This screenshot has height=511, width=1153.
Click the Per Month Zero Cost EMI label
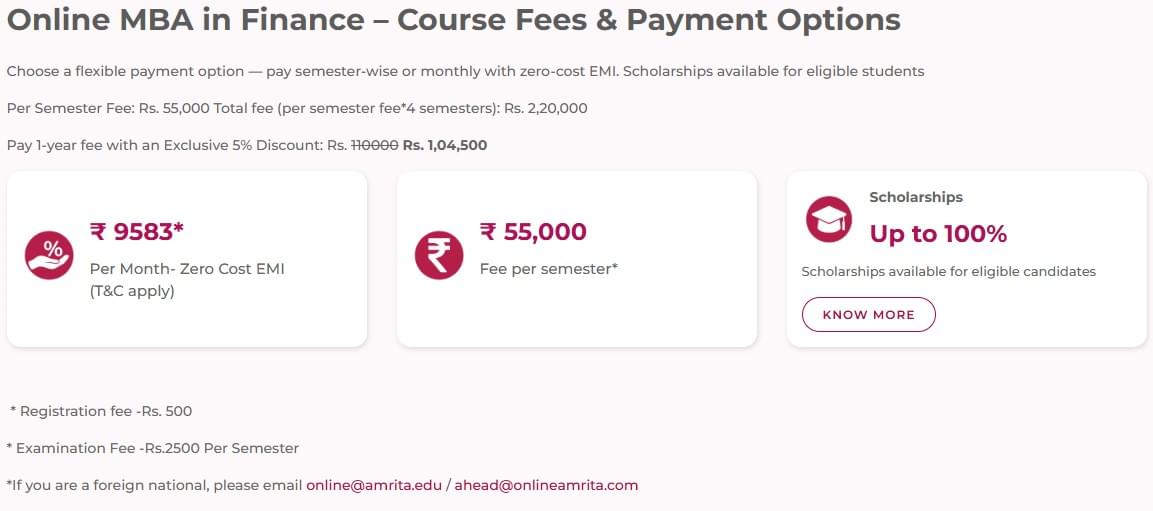coord(187,269)
